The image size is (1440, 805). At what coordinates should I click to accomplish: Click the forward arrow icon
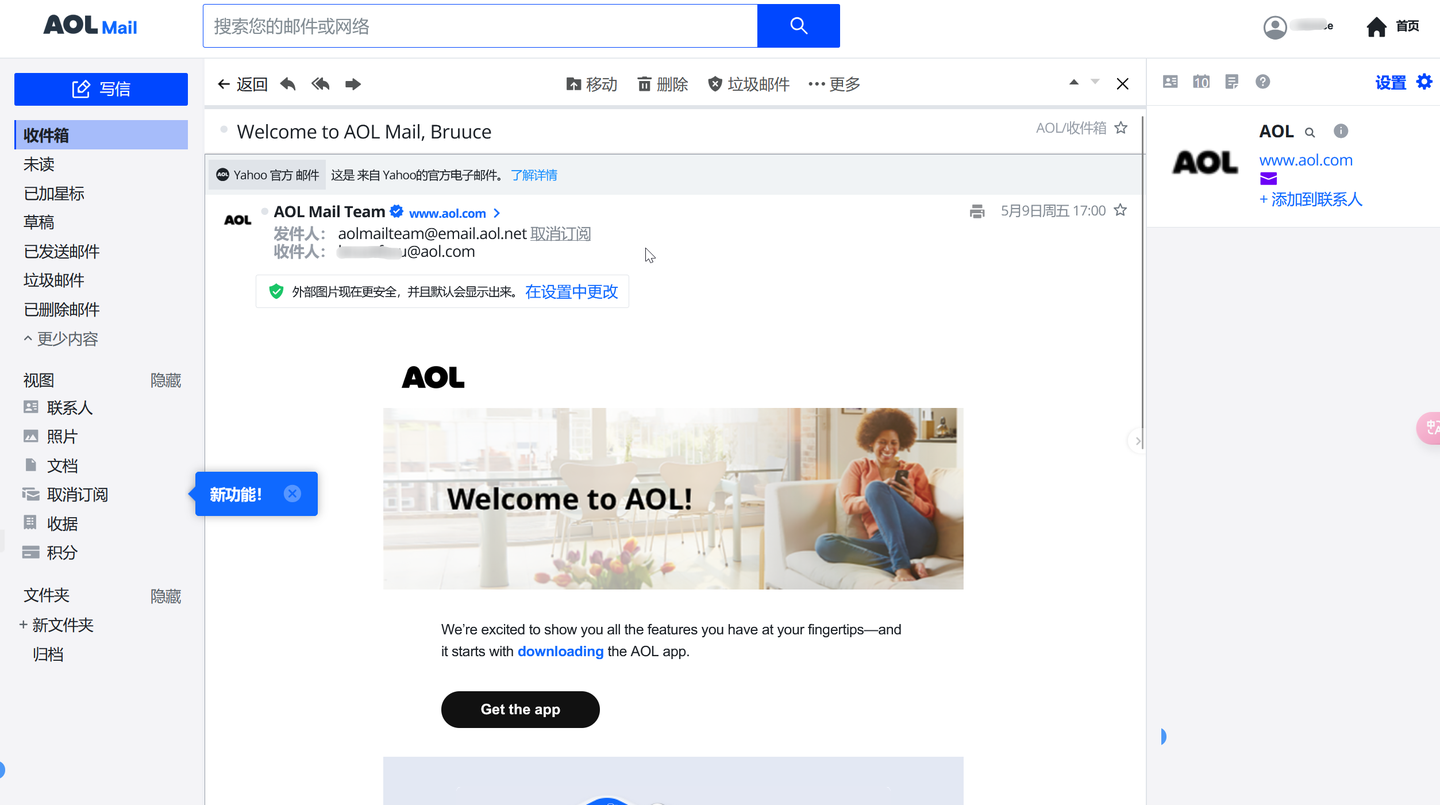point(353,84)
